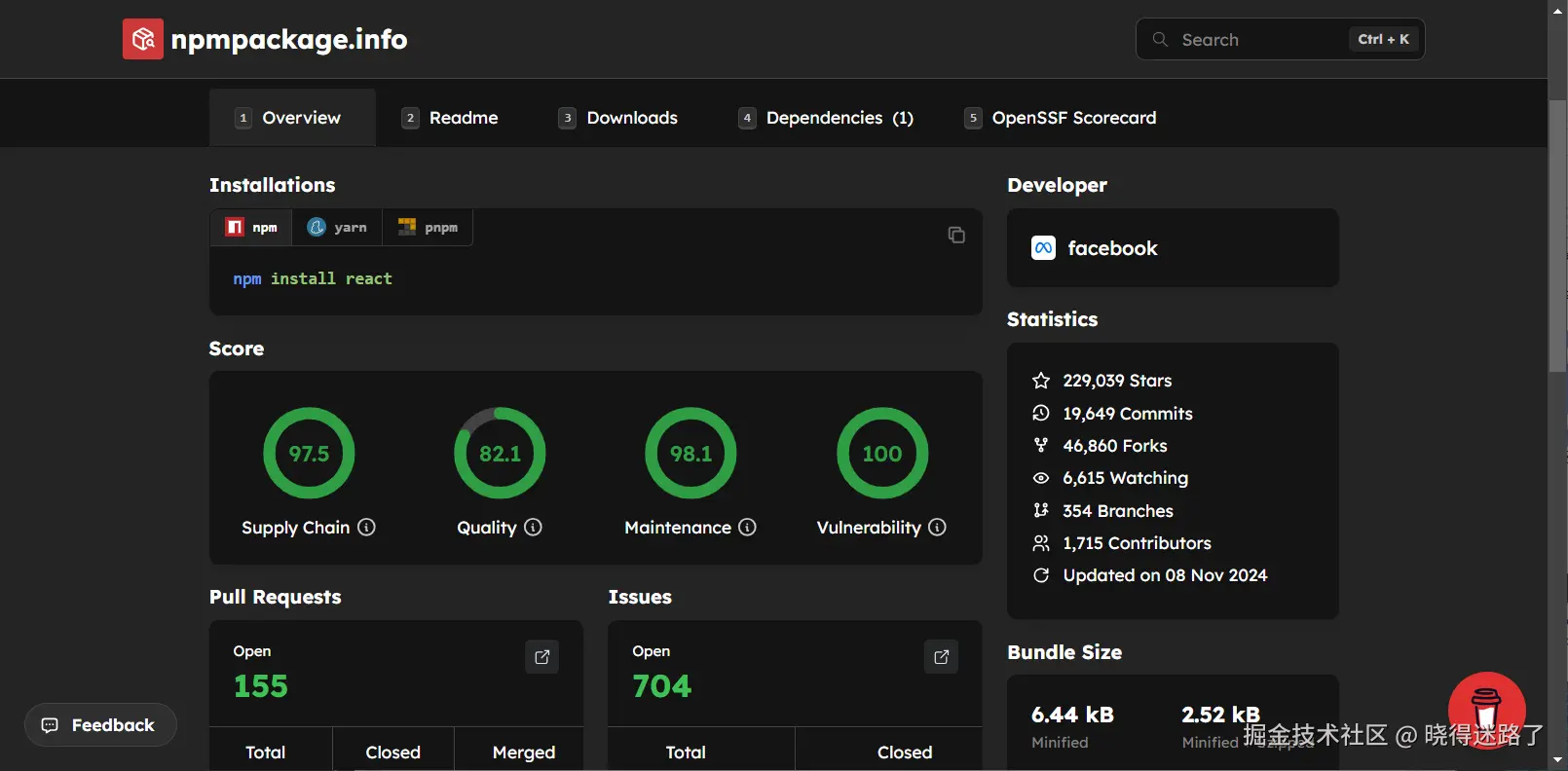Click the 229,039 Stars statistic

1117,381
